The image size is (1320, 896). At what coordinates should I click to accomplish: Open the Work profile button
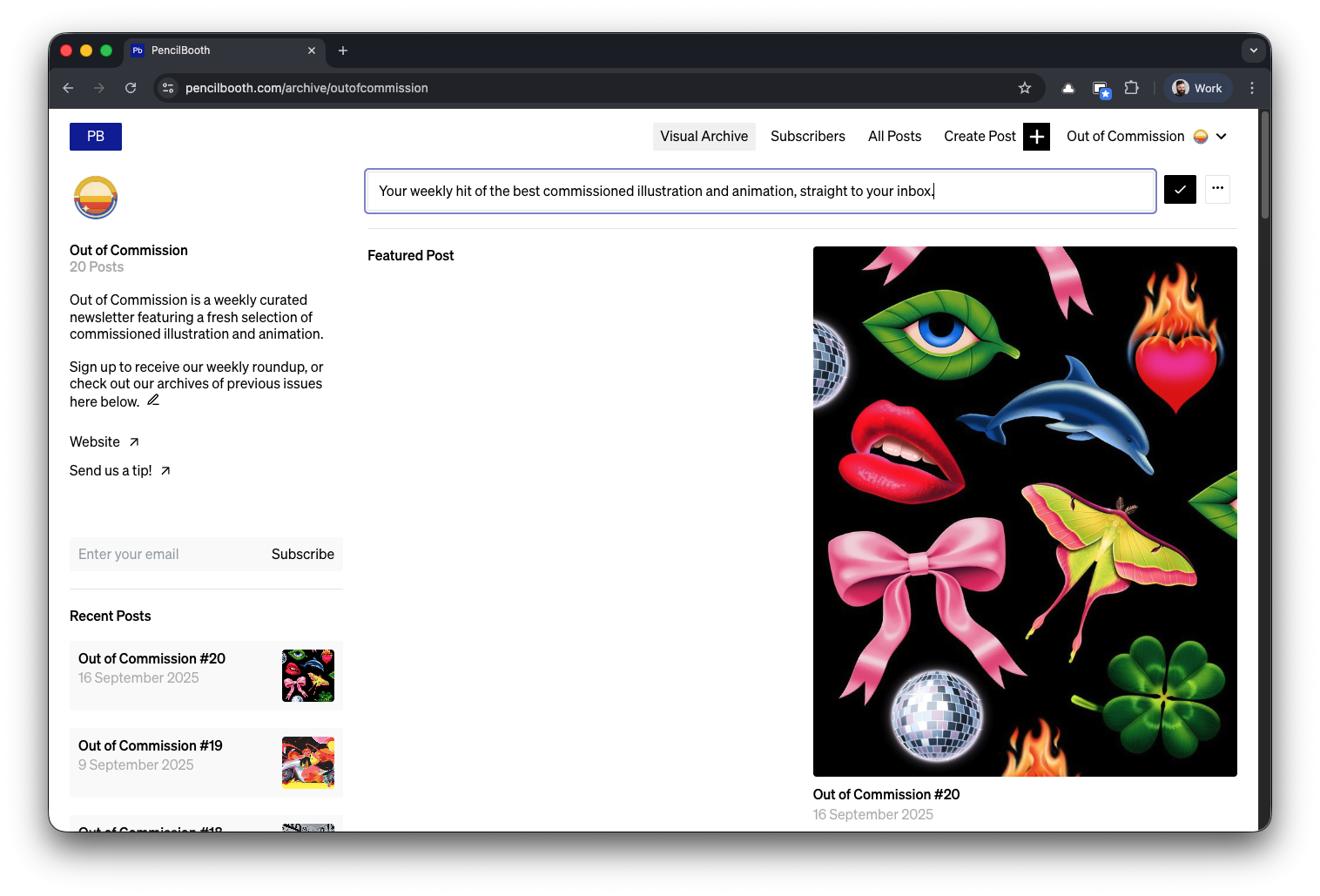point(1197,88)
